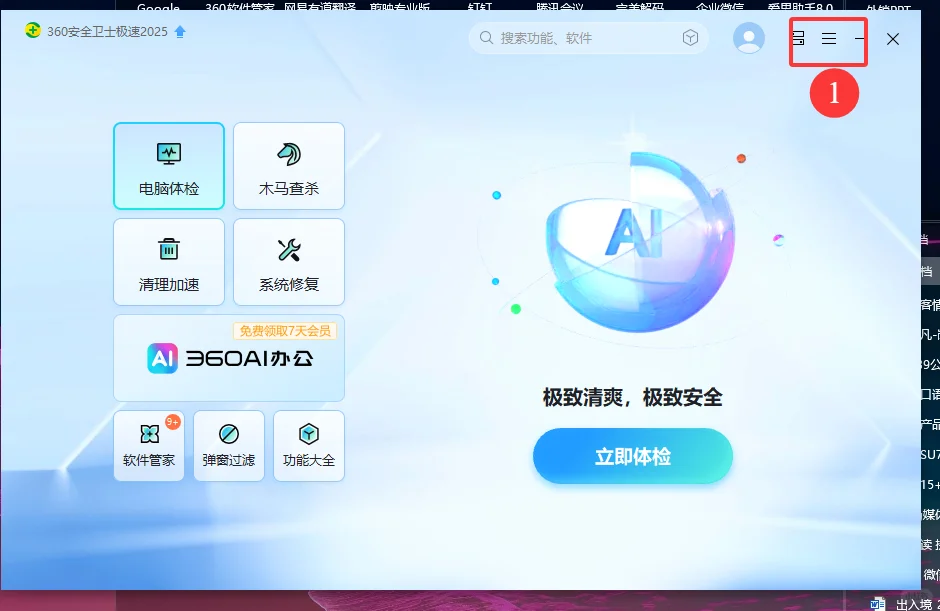Image resolution: width=940 pixels, height=611 pixels.
Task: Open 功能大全 (All Functions) panel
Action: click(x=308, y=445)
